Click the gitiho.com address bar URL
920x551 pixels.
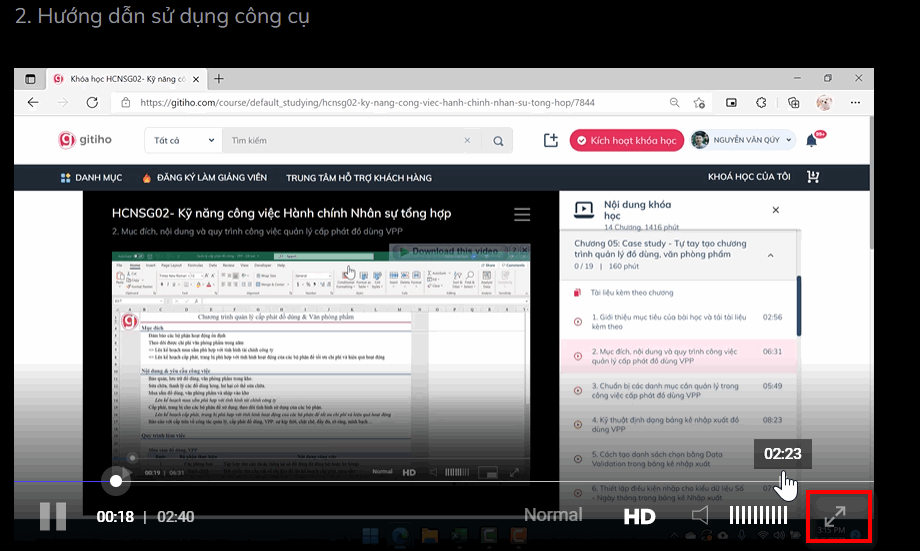pos(367,103)
